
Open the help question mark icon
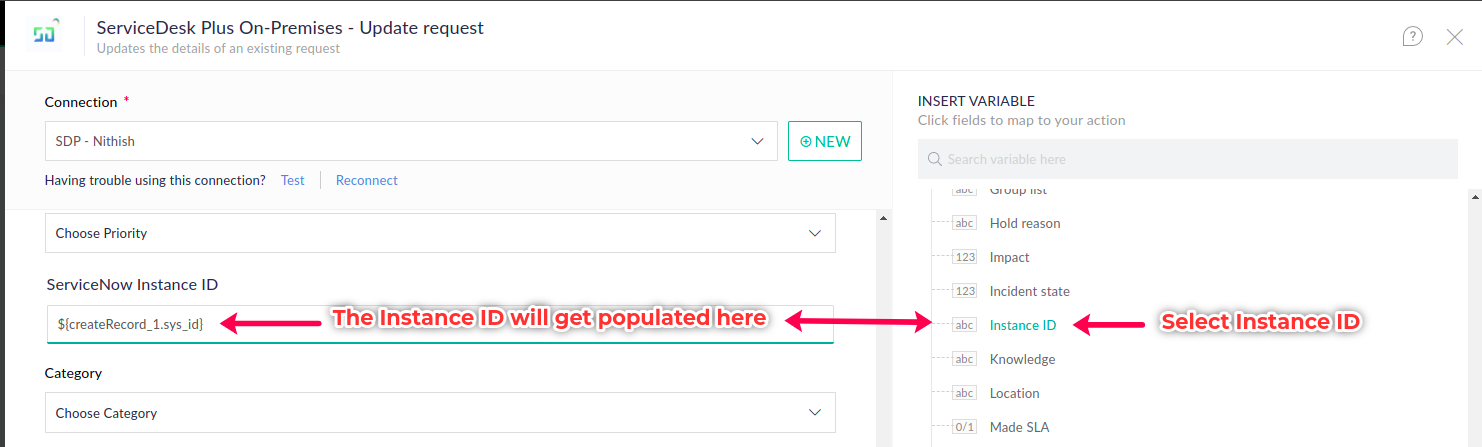(x=1412, y=37)
